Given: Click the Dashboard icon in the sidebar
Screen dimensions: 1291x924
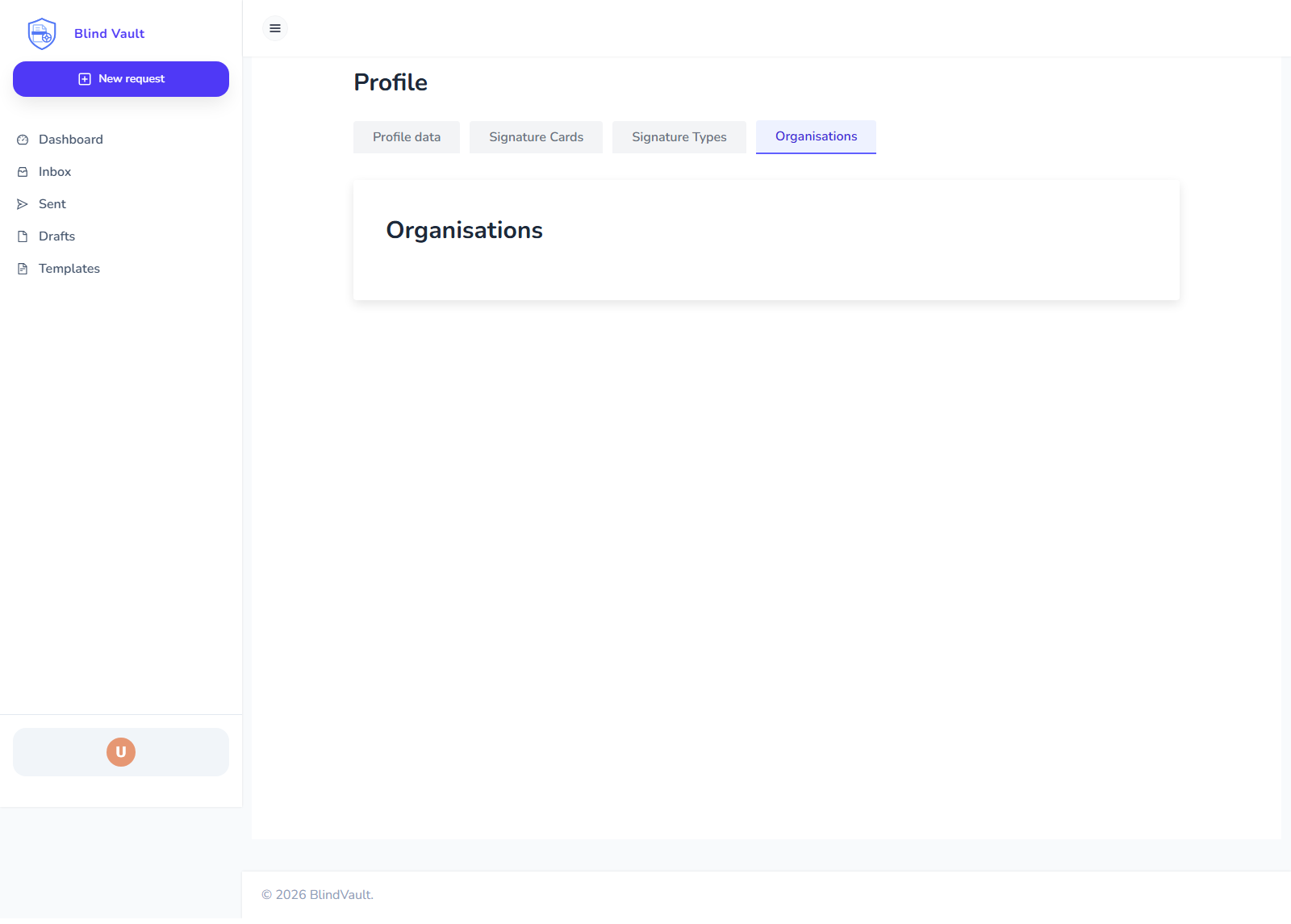Looking at the screenshot, I should [23, 139].
